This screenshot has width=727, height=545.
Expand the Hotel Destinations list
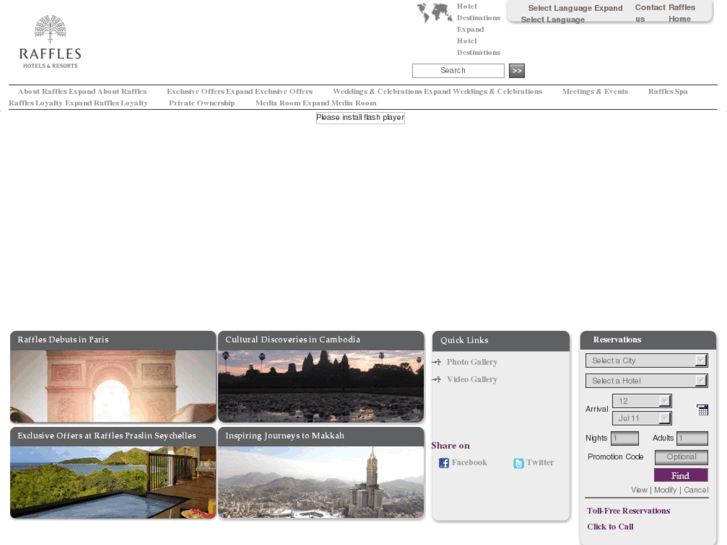478,29
